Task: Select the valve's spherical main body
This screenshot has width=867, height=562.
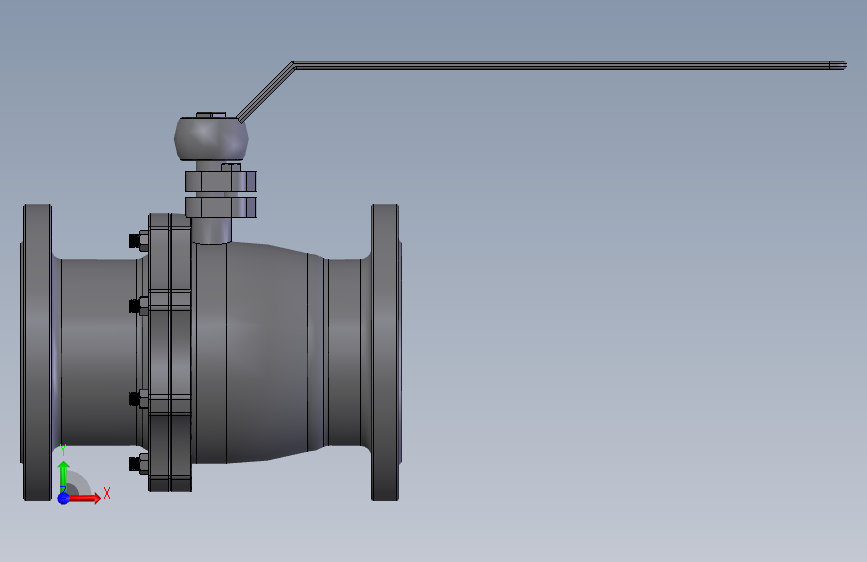Action: (x=260, y=352)
